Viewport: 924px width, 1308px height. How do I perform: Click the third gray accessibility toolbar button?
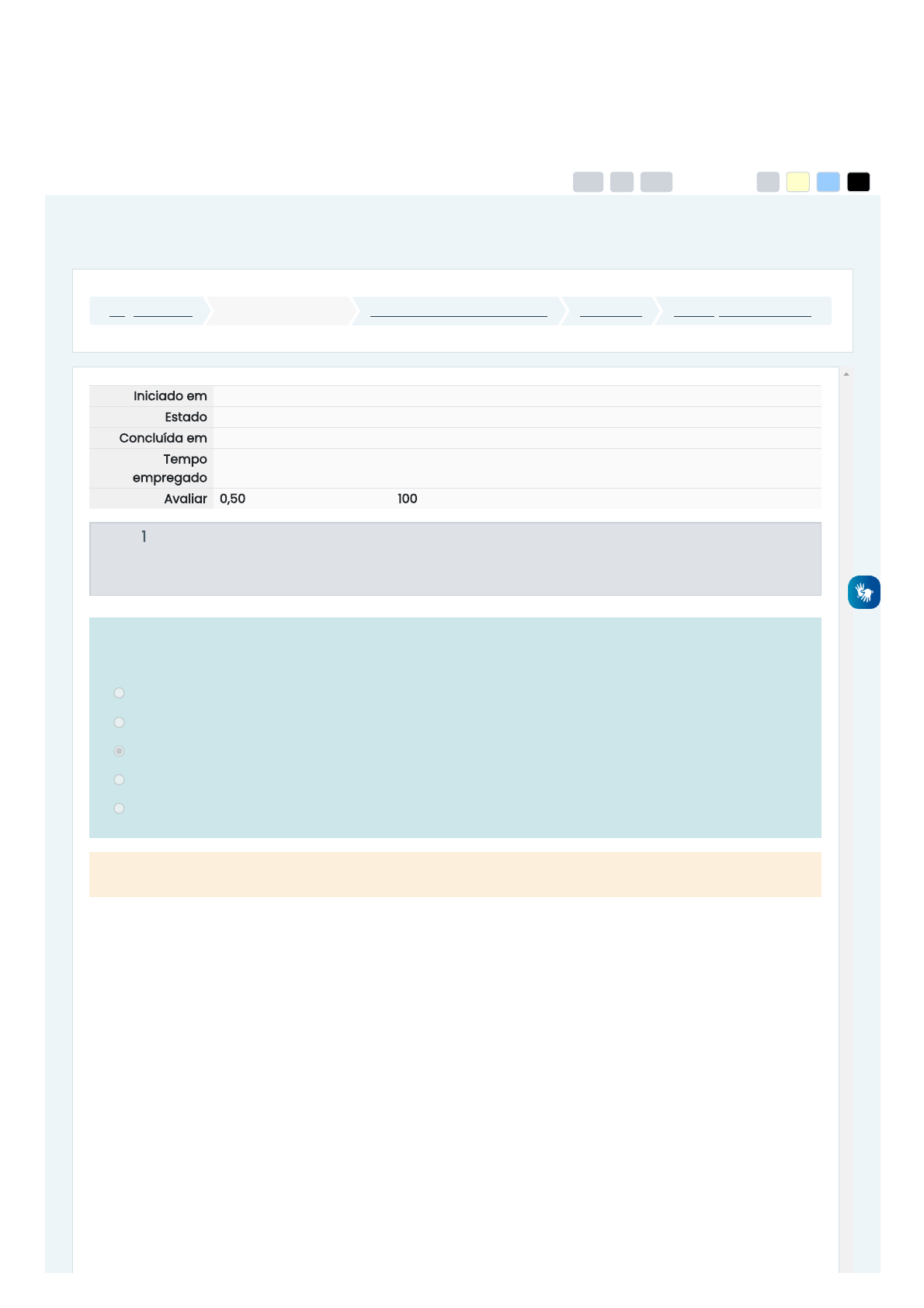656,182
